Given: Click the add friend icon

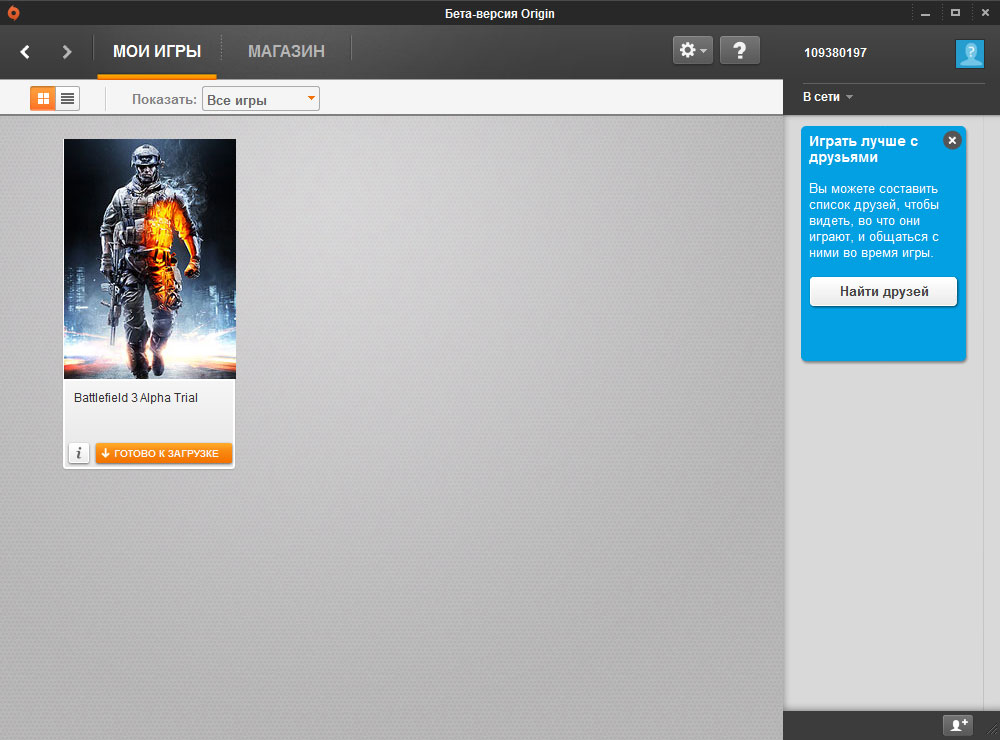Looking at the screenshot, I should pyautogui.click(x=958, y=725).
